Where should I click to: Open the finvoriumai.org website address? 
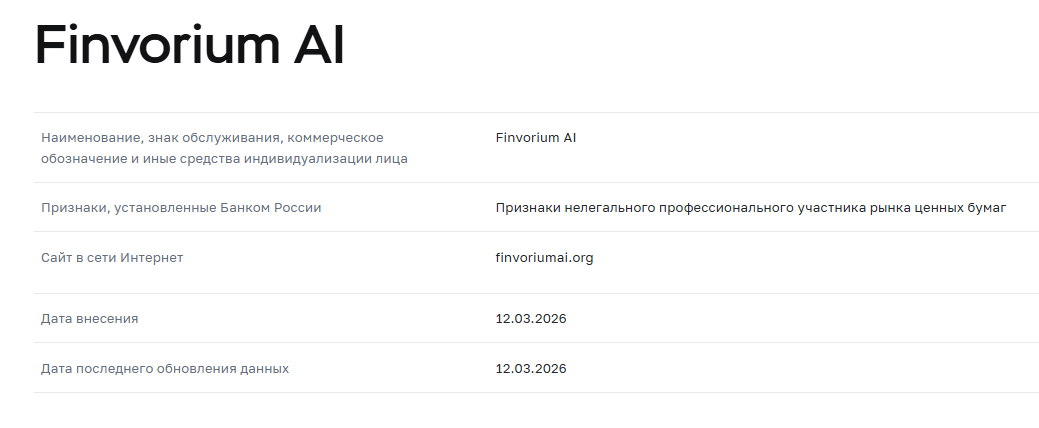pyautogui.click(x=544, y=258)
